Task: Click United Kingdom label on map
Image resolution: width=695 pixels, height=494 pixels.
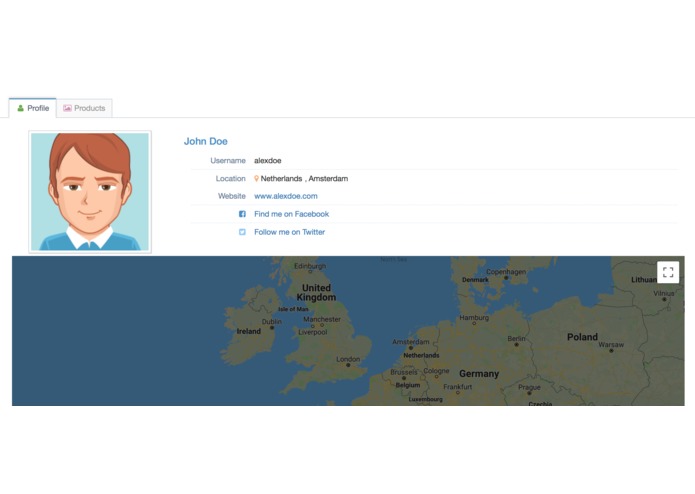Action: point(316,292)
